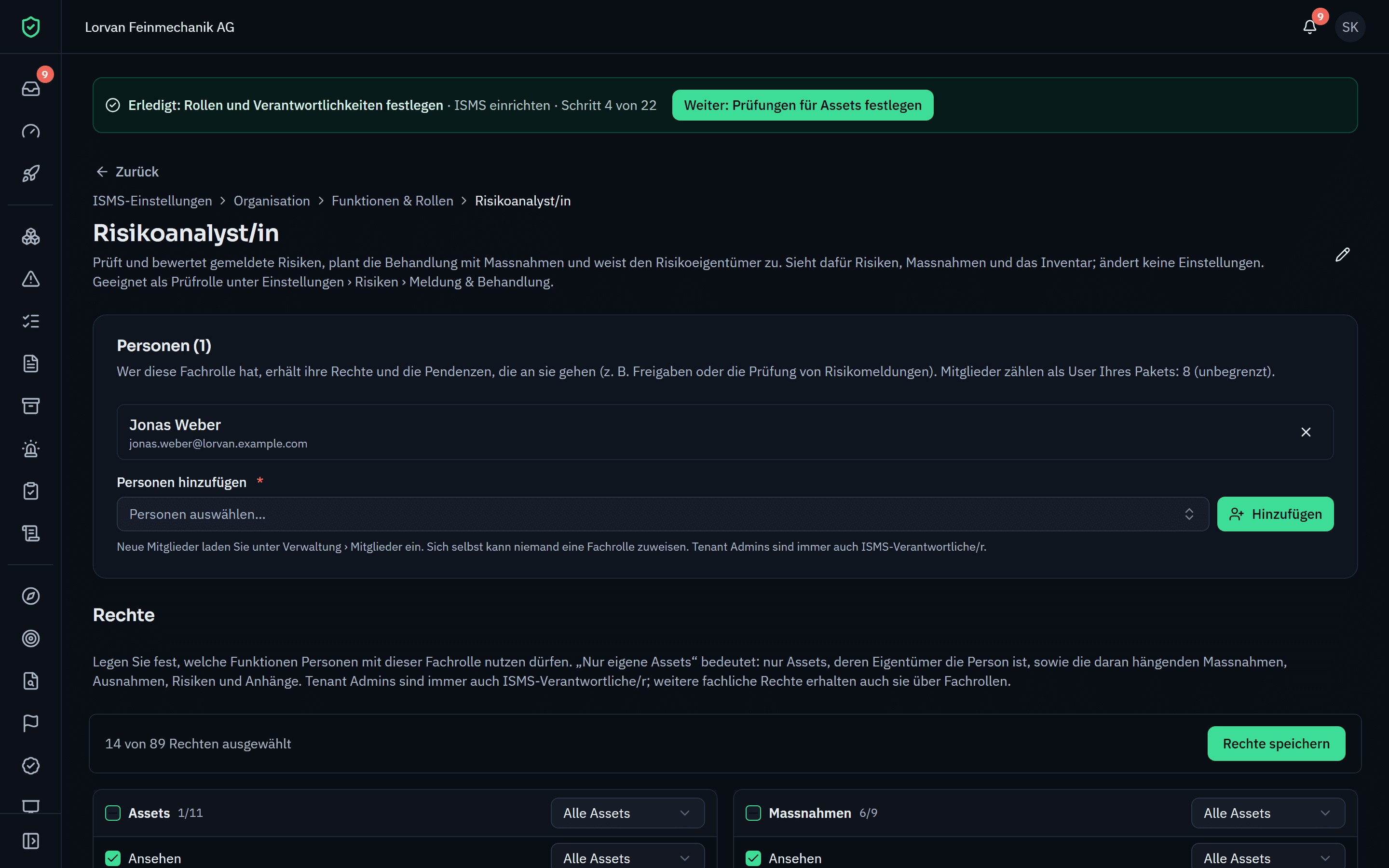Go to ISMS-Einstellungen breadcrumb
Viewport: 1389px width, 868px height.
(152, 201)
